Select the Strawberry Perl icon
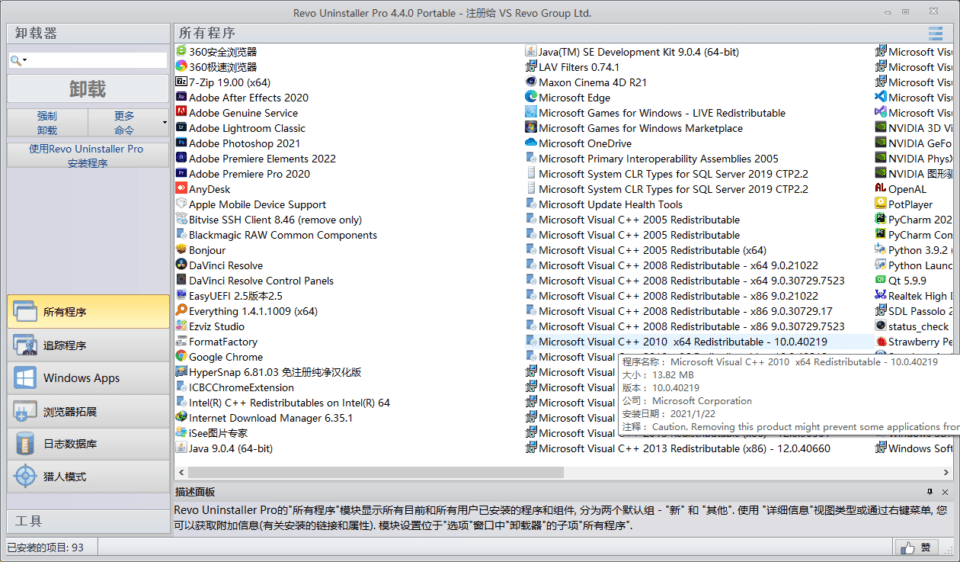The image size is (960, 562). coord(880,342)
